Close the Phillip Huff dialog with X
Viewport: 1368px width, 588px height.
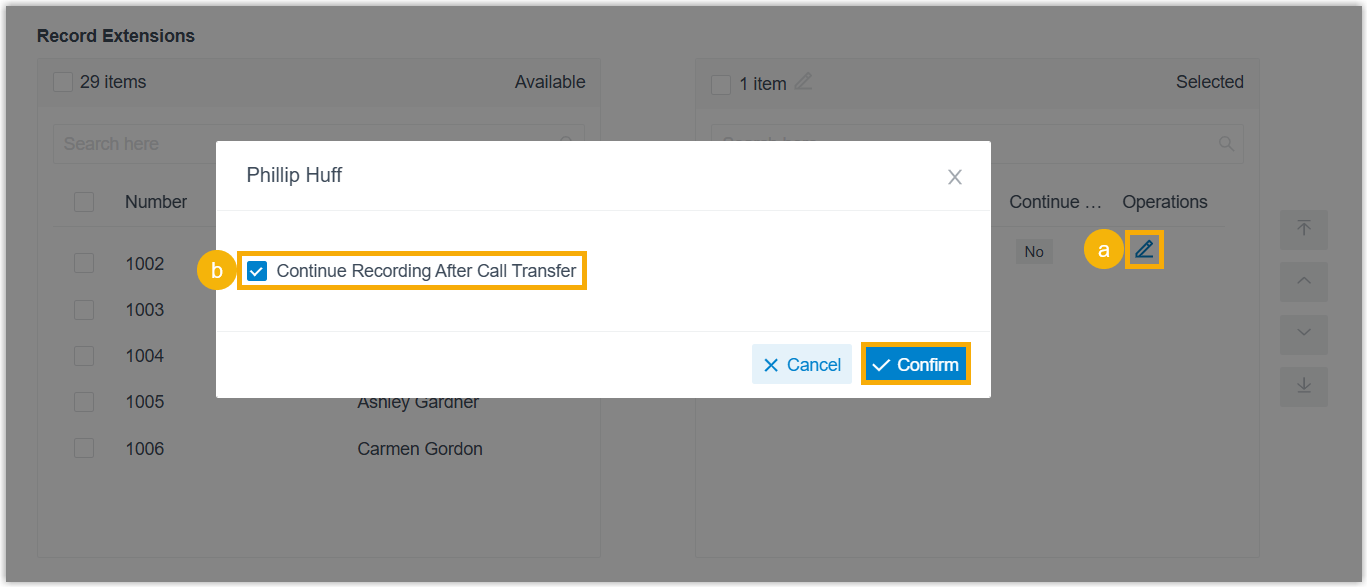(x=954, y=177)
